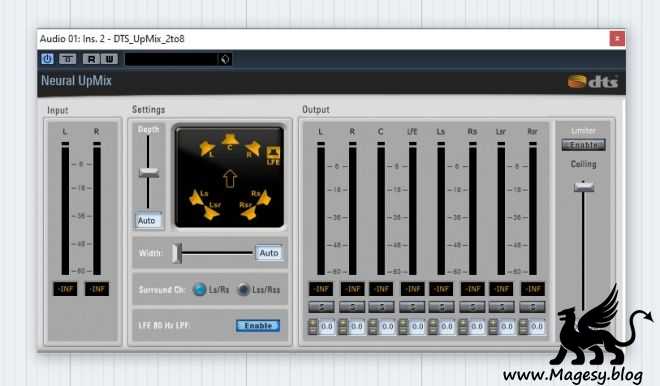Click the Width slider handle
The image size is (660, 386).
point(177,253)
